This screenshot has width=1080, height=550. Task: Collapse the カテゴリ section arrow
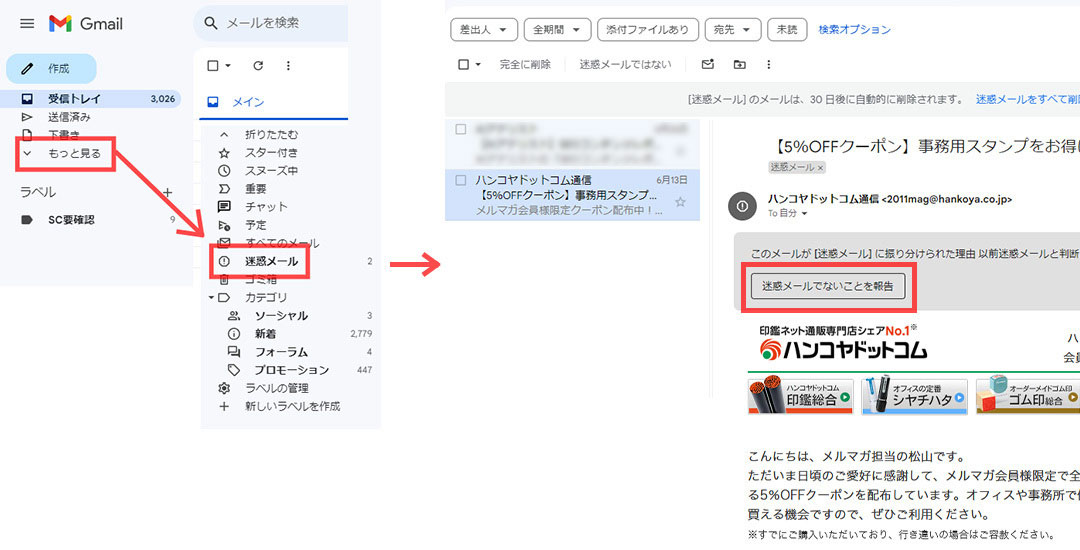[211, 298]
